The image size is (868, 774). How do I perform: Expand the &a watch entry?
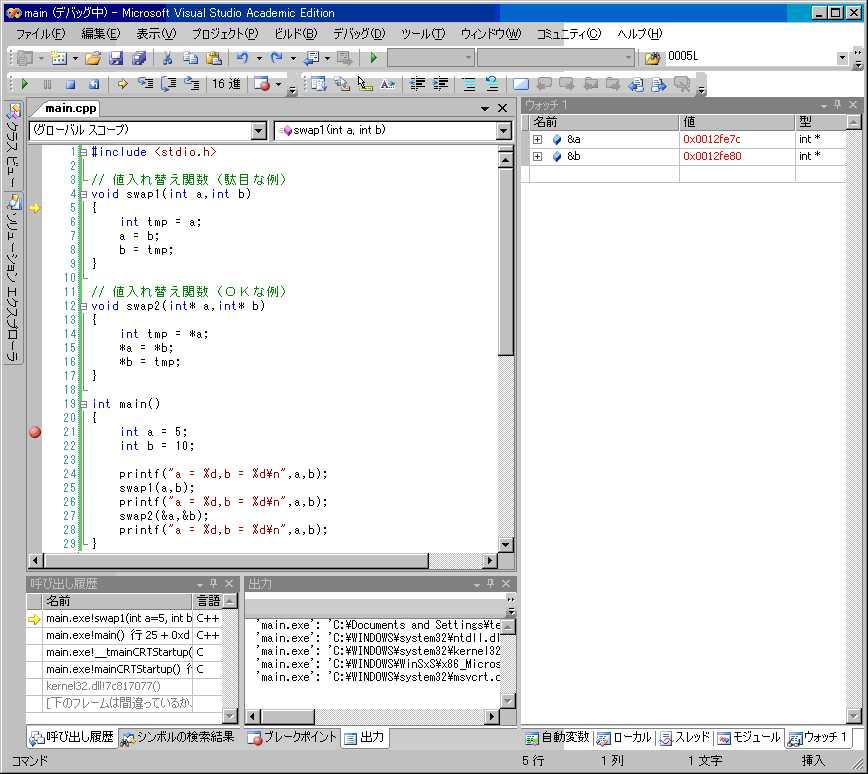(538, 140)
